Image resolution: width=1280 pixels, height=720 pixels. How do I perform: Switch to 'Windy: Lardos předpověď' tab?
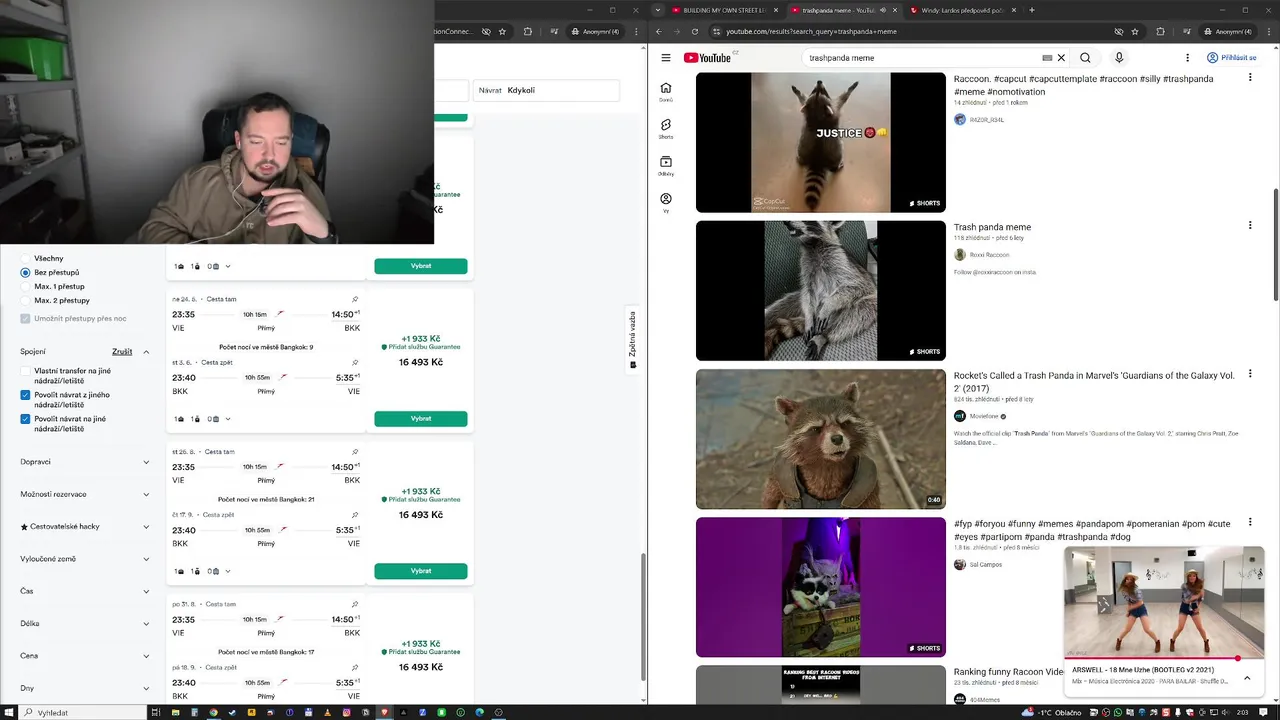[962, 10]
